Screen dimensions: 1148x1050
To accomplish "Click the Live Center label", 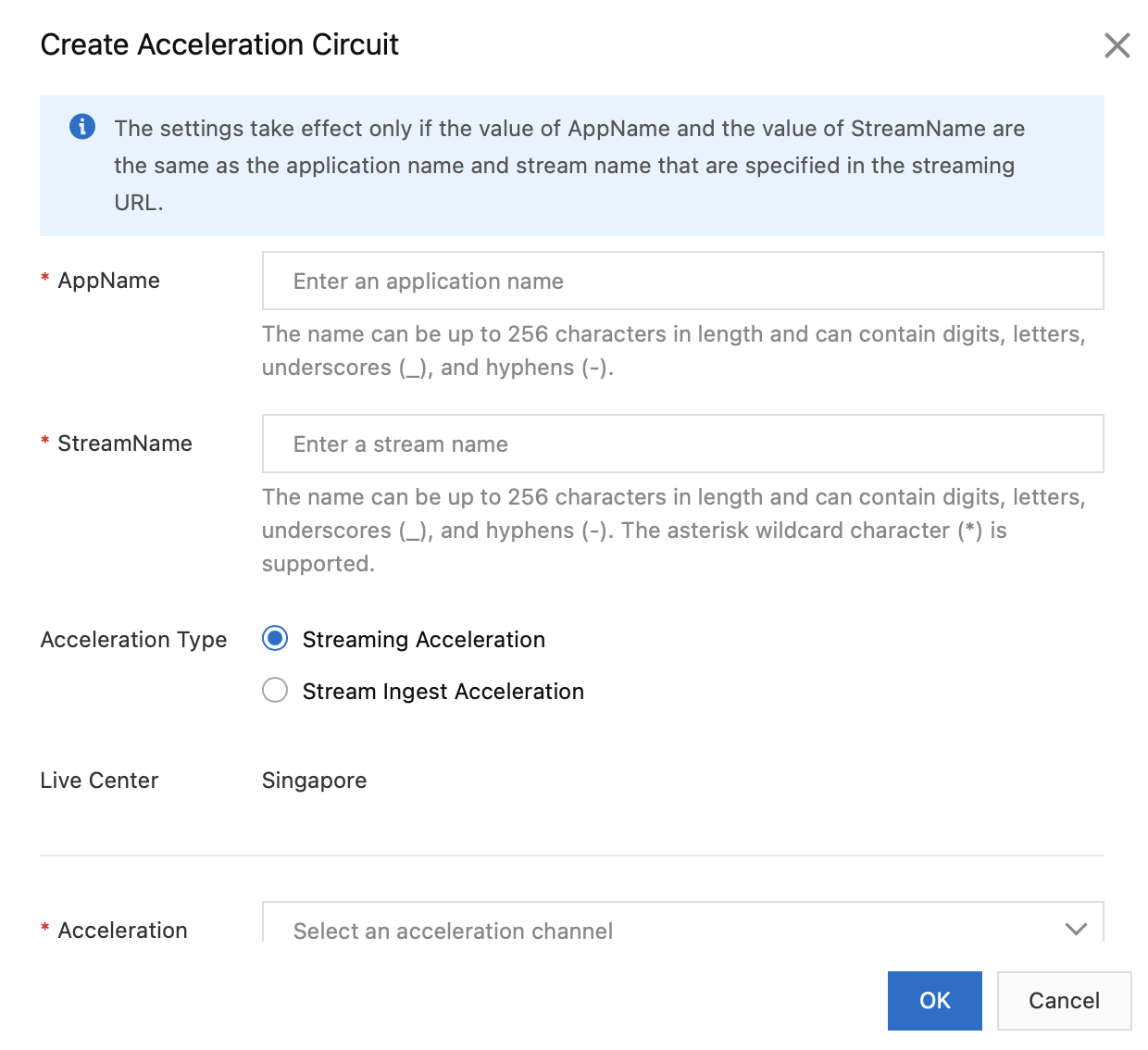I will [x=99, y=781].
